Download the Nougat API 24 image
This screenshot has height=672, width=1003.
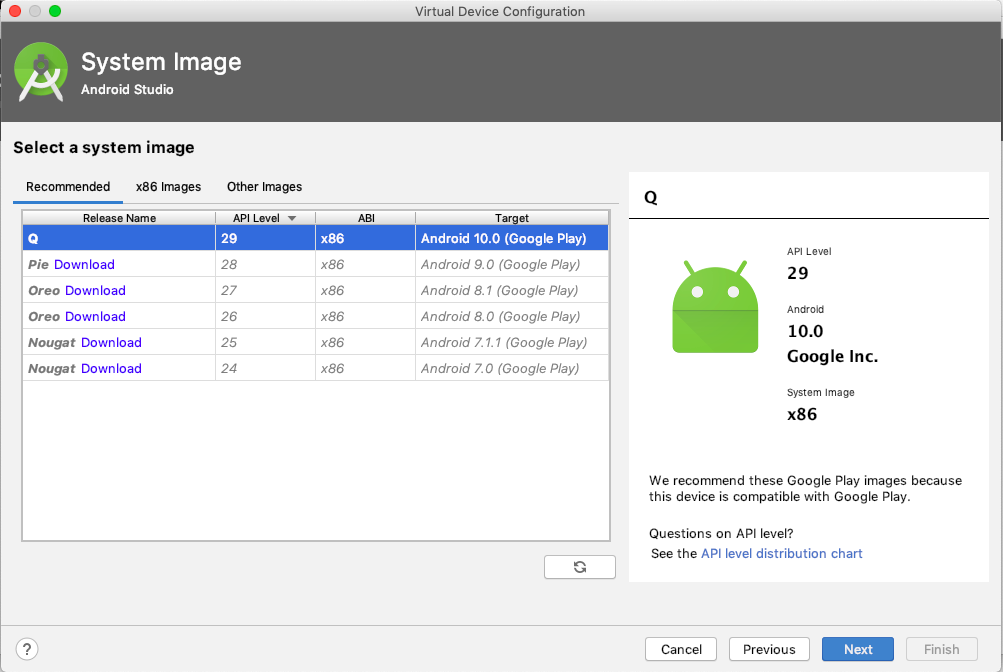(111, 368)
